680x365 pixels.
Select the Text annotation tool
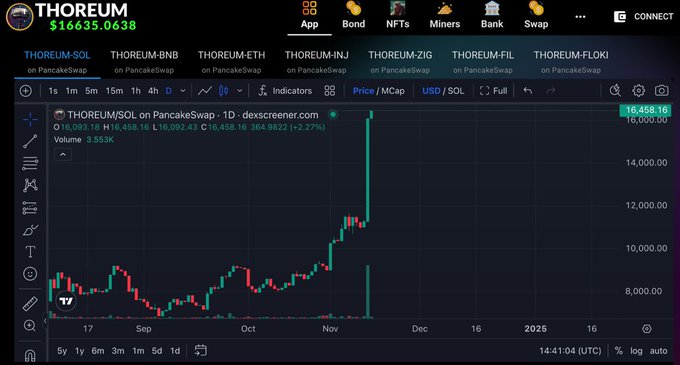point(30,252)
